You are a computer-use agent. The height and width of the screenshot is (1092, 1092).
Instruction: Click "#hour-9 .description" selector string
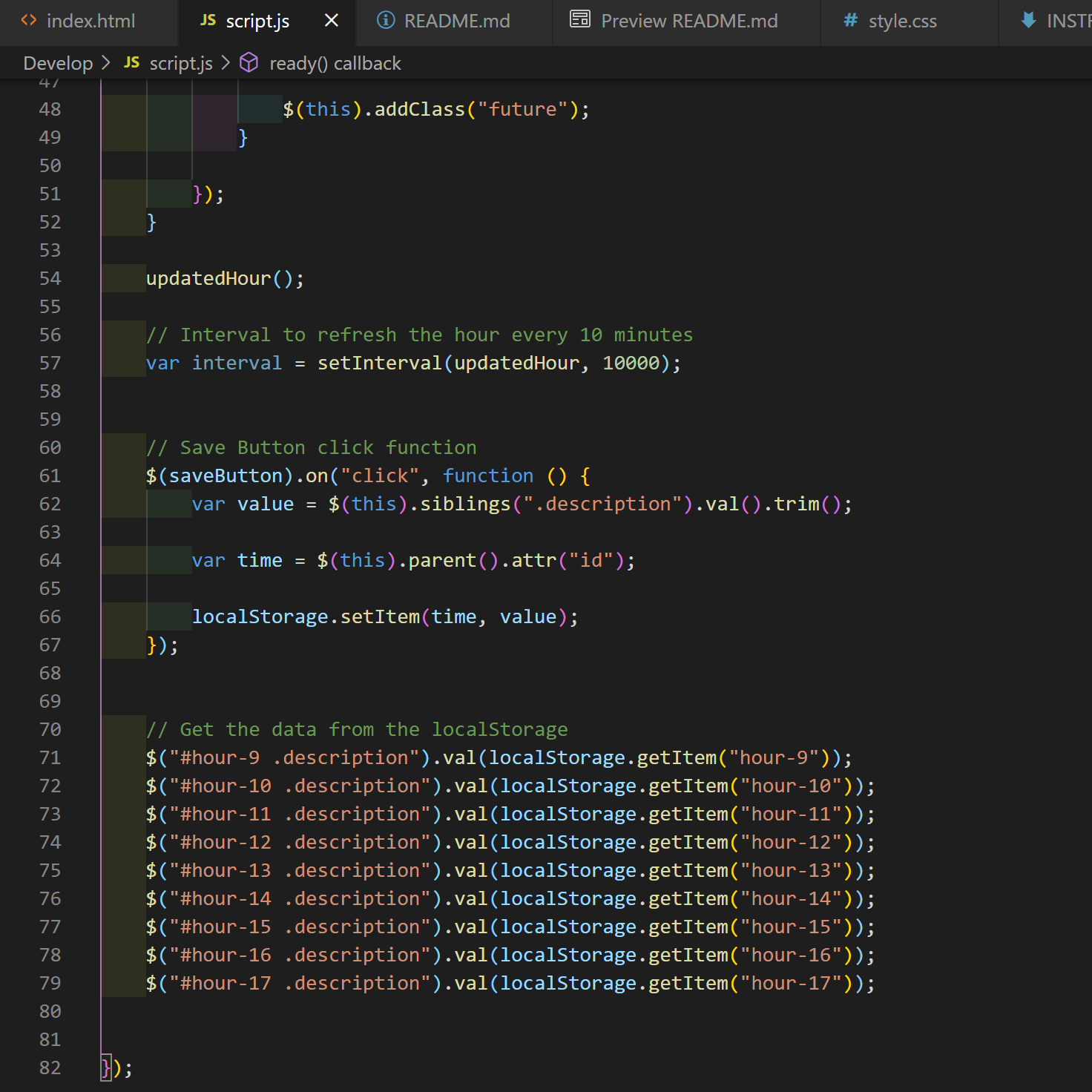tap(295, 757)
